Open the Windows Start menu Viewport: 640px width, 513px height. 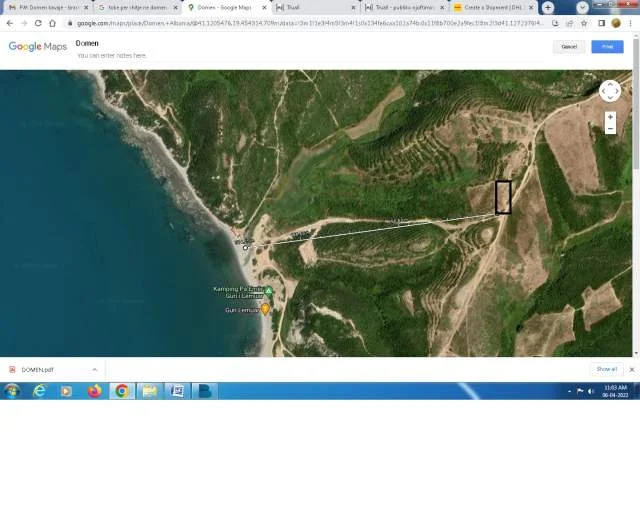click(12, 391)
